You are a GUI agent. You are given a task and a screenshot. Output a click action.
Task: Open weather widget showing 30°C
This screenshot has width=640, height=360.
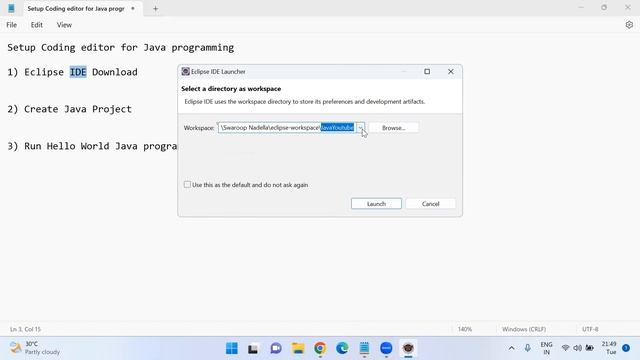click(x=35, y=348)
